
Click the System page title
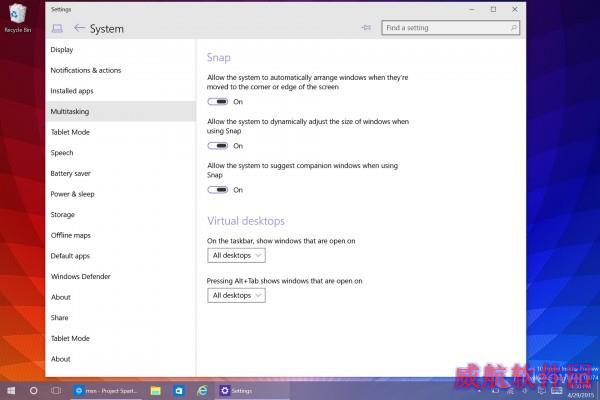106,29
